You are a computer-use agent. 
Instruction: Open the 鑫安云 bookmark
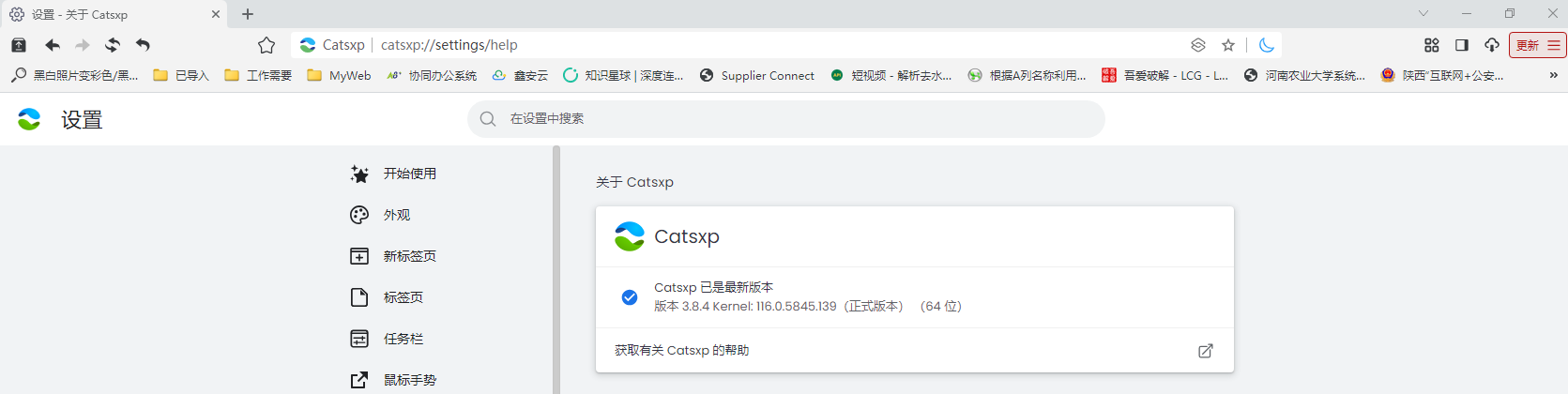[520, 75]
